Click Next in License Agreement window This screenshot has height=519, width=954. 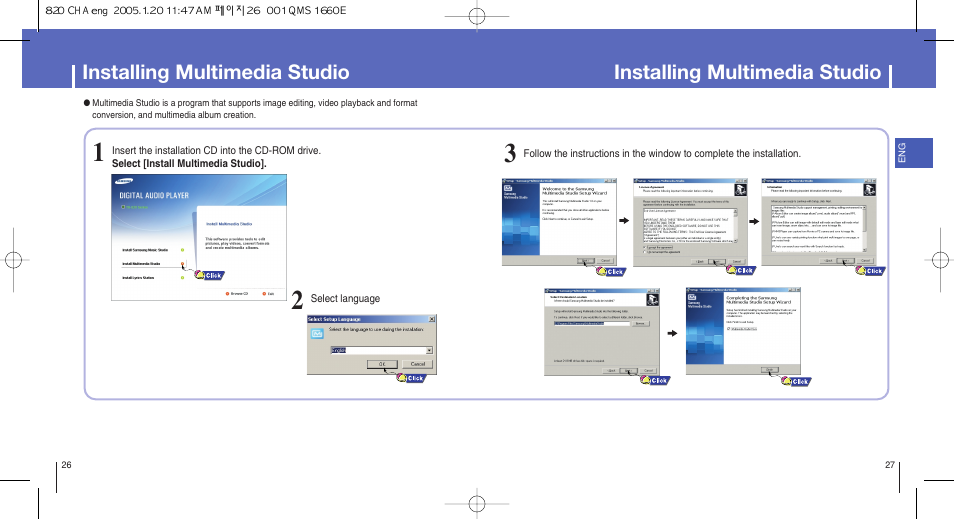tap(717, 262)
